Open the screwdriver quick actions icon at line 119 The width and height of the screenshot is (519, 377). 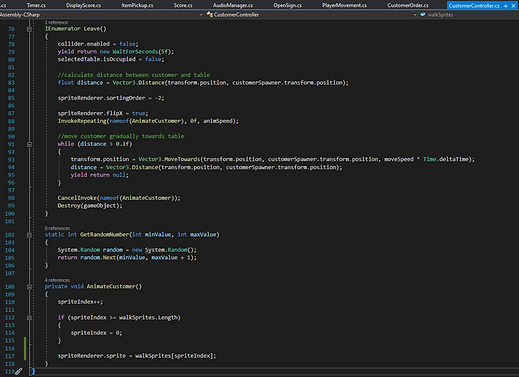click(x=19, y=371)
